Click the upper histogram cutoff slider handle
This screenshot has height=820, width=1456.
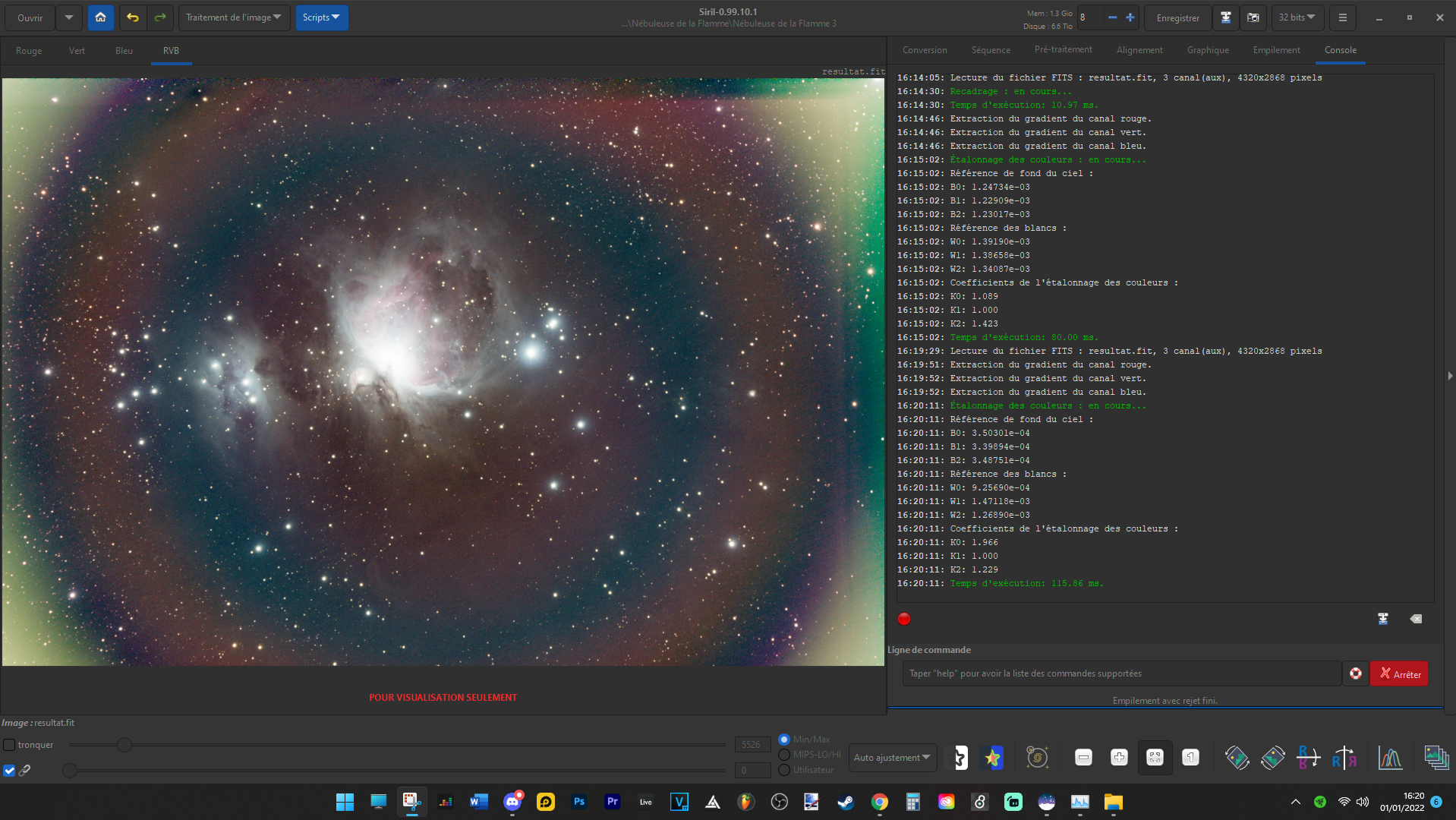tap(124, 745)
